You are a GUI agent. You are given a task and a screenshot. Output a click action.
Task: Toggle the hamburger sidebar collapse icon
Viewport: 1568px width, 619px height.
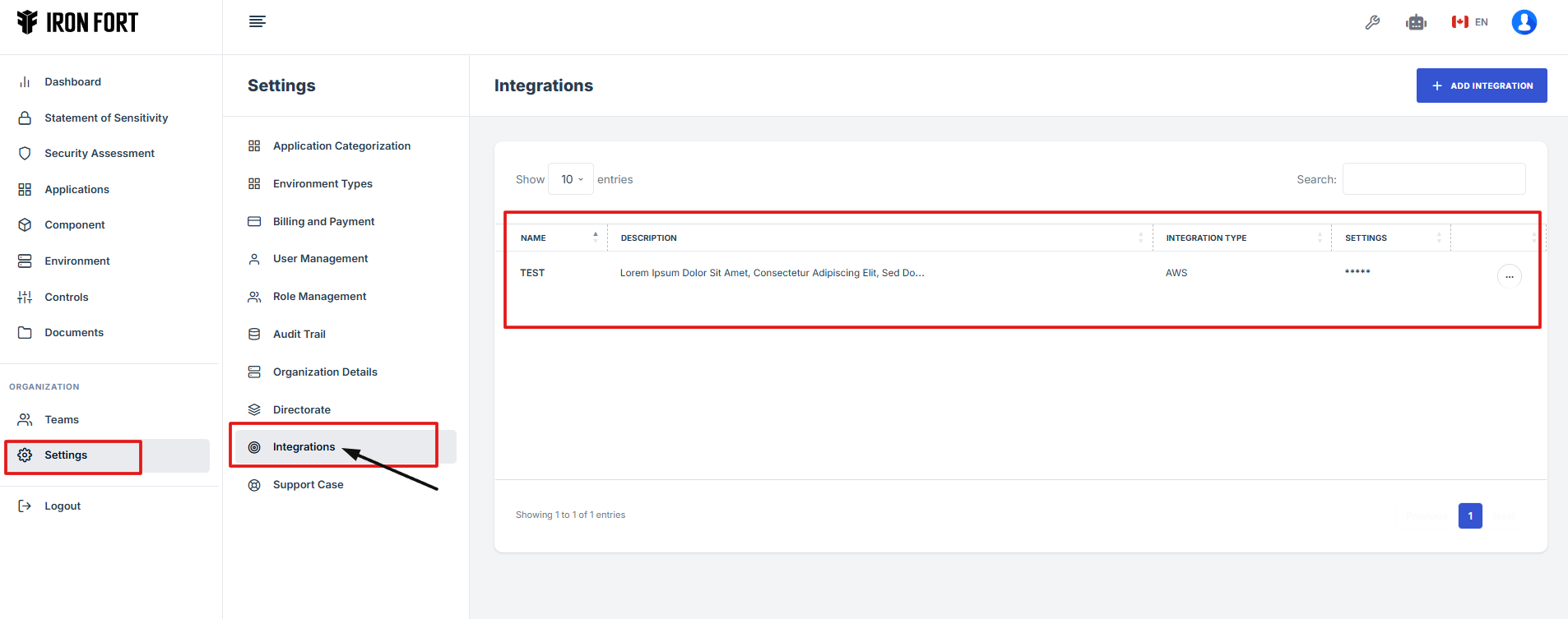[x=257, y=21]
